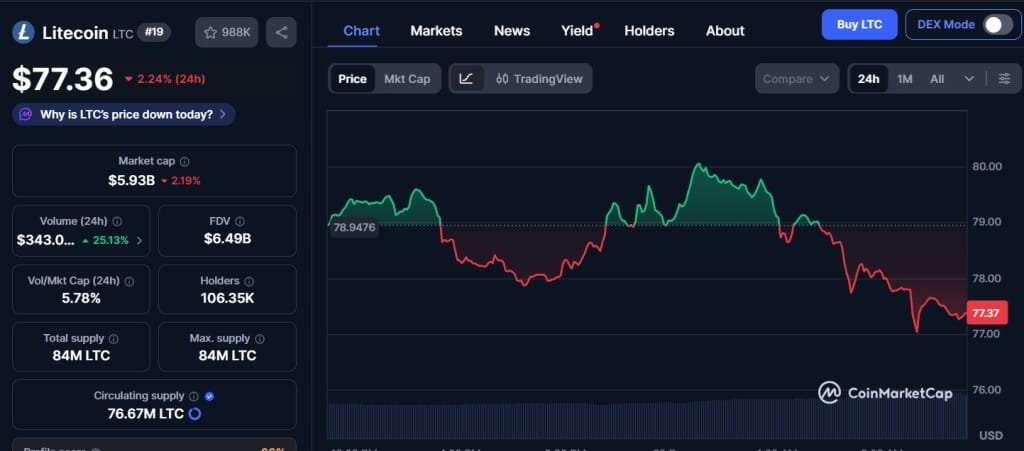
Task: Open the News tab
Action: click(511, 31)
